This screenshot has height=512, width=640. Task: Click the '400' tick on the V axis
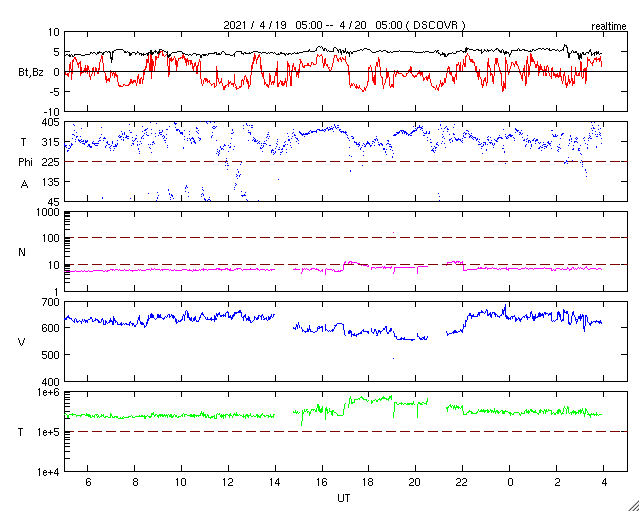pyautogui.click(x=51, y=382)
